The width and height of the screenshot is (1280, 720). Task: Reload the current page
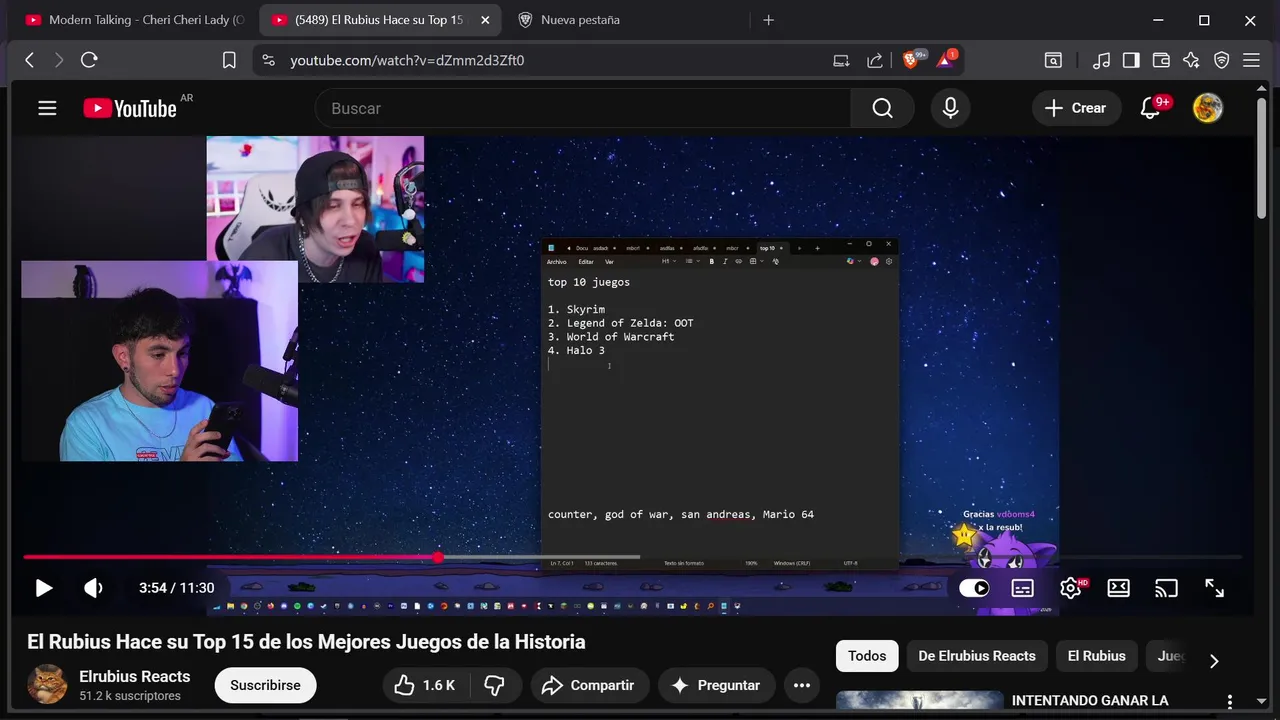click(x=89, y=60)
